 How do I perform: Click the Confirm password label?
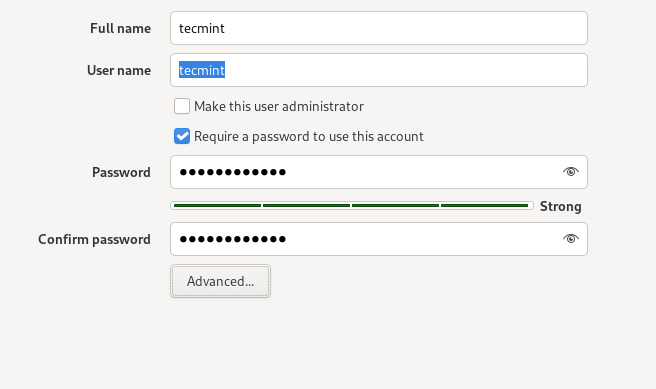[x=94, y=239]
